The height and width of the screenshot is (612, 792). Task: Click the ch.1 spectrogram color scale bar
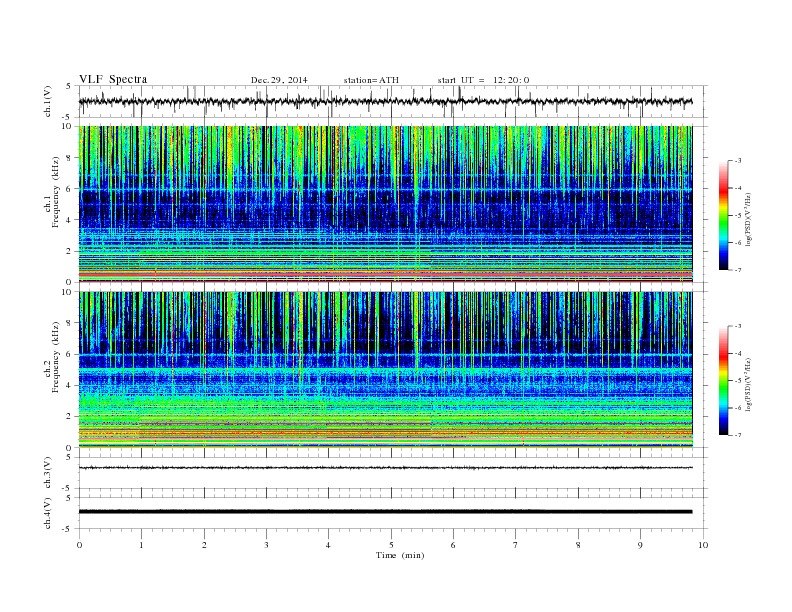coord(723,215)
